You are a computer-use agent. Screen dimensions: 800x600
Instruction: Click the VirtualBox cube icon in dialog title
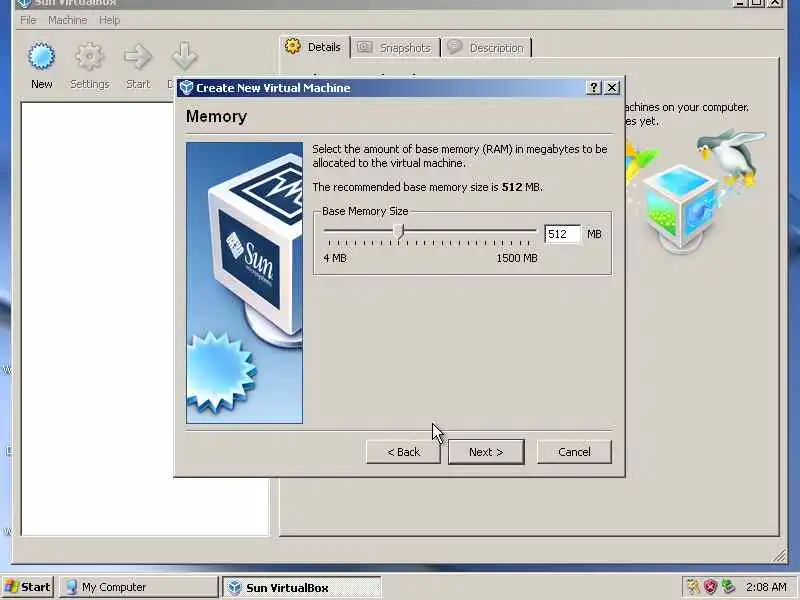pos(186,88)
